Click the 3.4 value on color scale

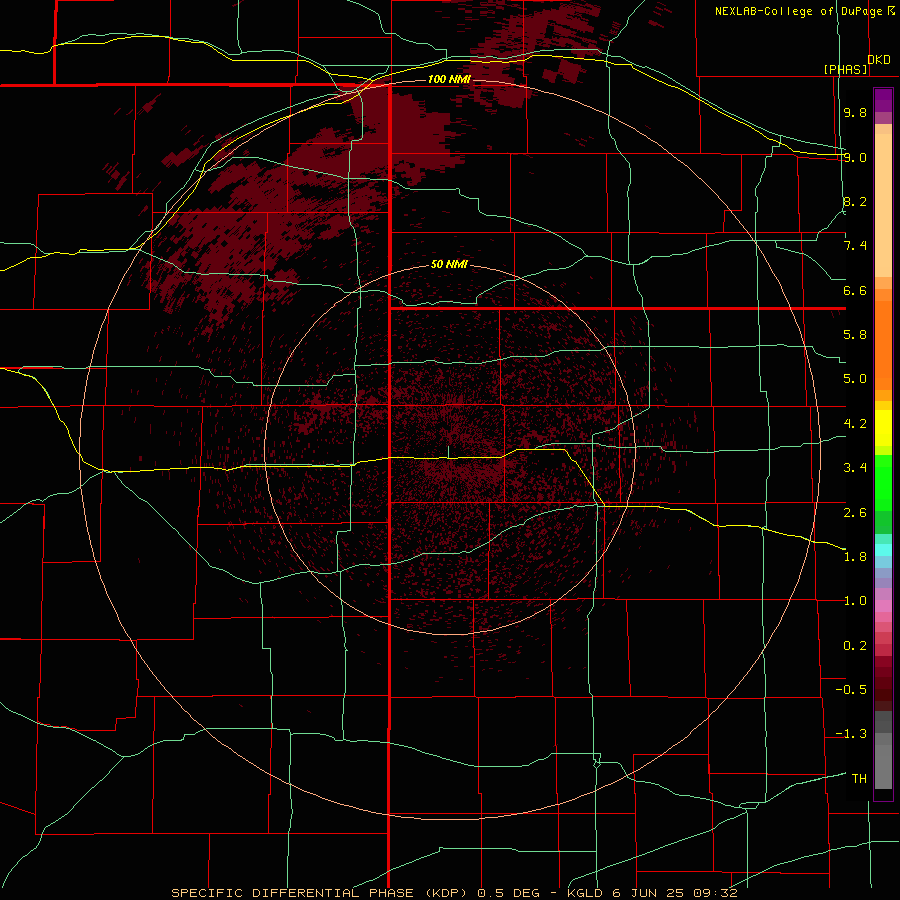[855, 468]
